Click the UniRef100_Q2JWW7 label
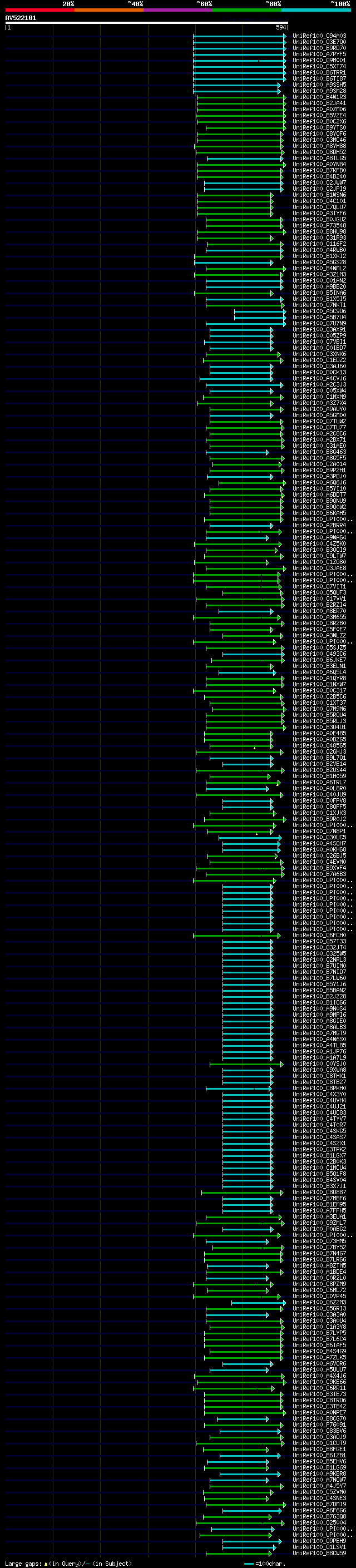The width and height of the screenshot is (356, 1568). pos(319,182)
